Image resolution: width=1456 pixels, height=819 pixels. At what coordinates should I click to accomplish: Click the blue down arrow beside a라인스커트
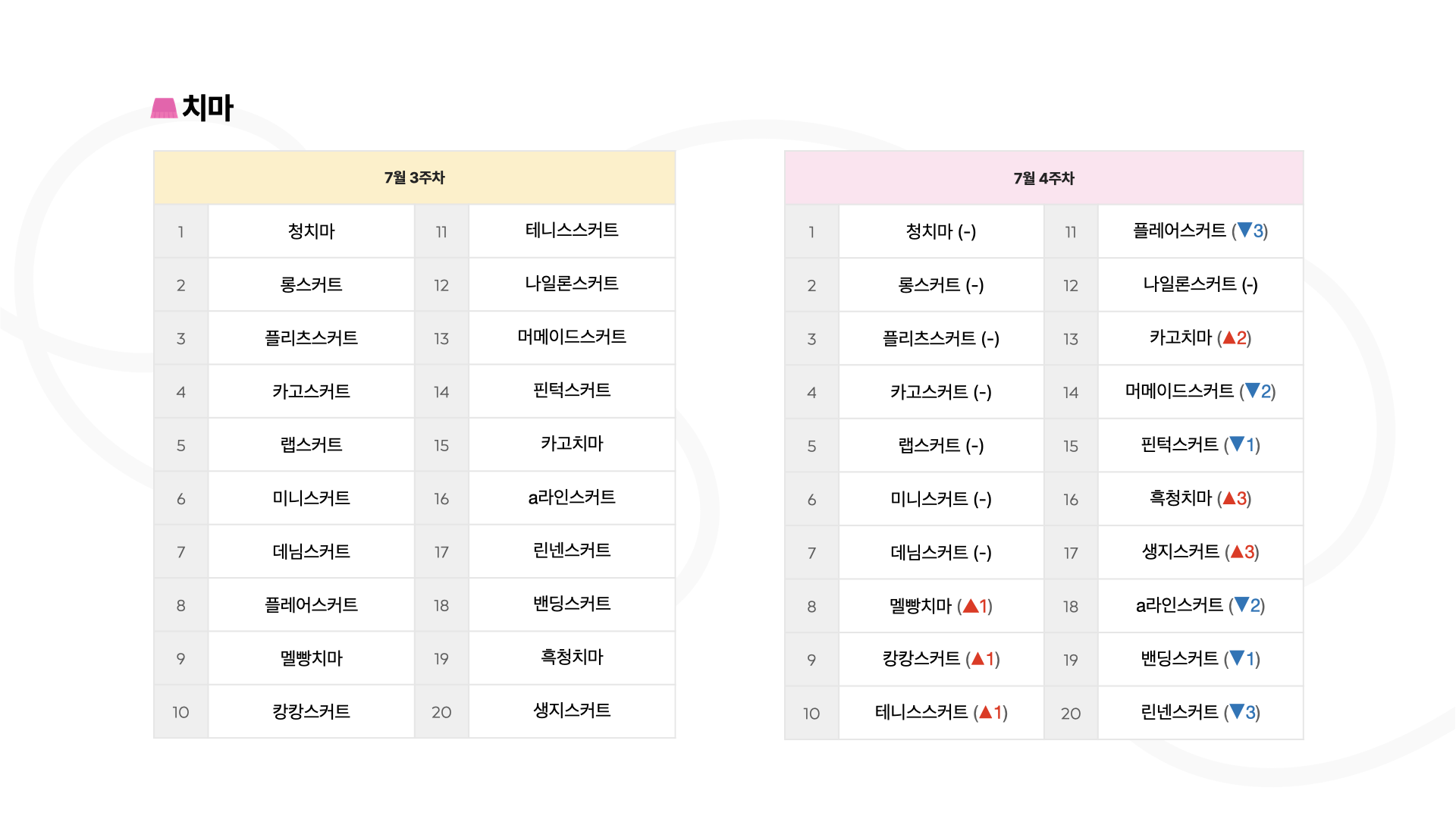pos(1241,604)
